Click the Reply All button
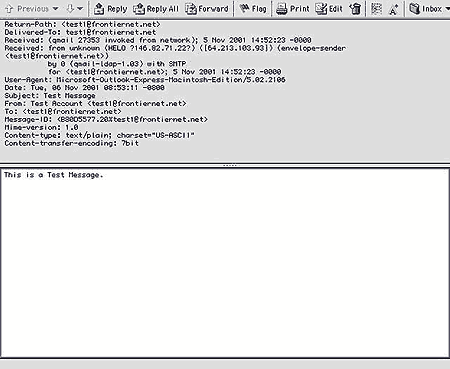Image resolution: width=450 pixels, height=369 pixels. (156, 9)
